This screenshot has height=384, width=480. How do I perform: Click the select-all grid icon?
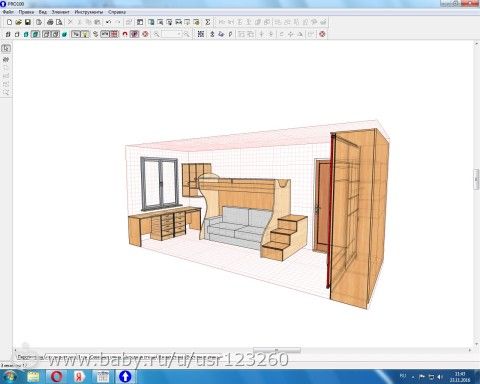click(x=201, y=34)
